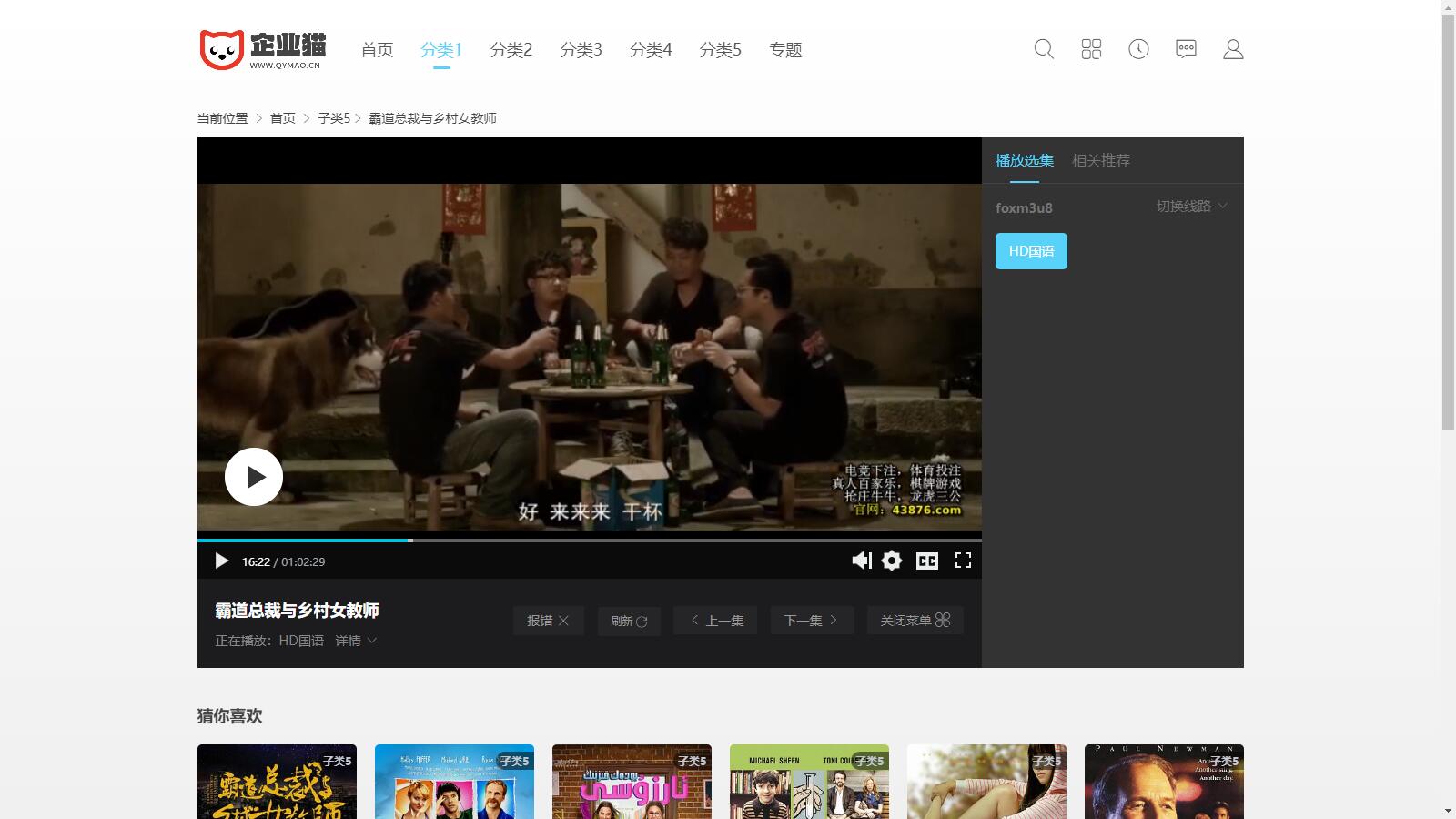This screenshot has width=1456, height=819.
Task: Open 分类2 in the navigation menu
Action: click(511, 50)
